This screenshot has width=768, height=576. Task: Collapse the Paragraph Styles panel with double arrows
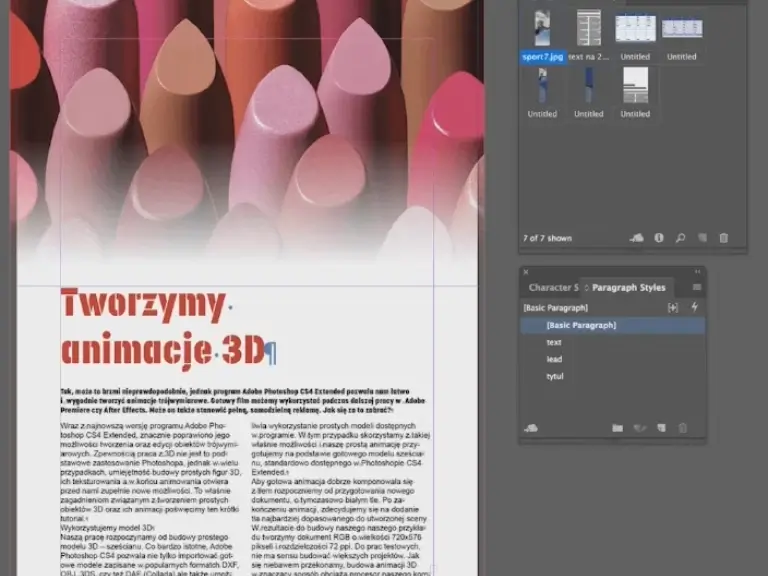pos(697,271)
